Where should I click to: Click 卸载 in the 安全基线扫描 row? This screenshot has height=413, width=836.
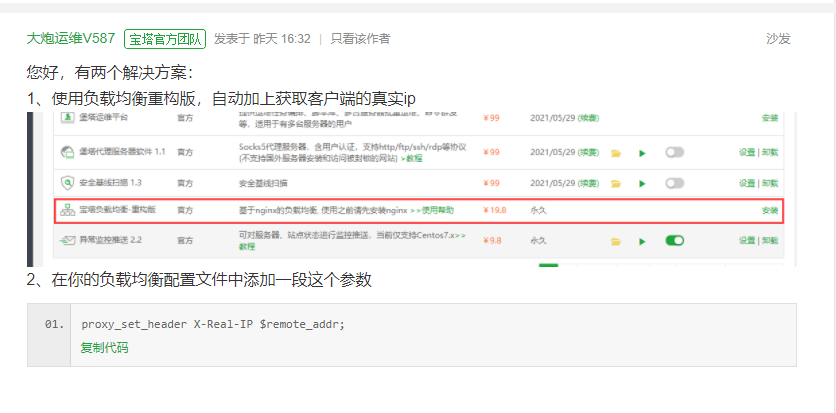tap(770, 183)
